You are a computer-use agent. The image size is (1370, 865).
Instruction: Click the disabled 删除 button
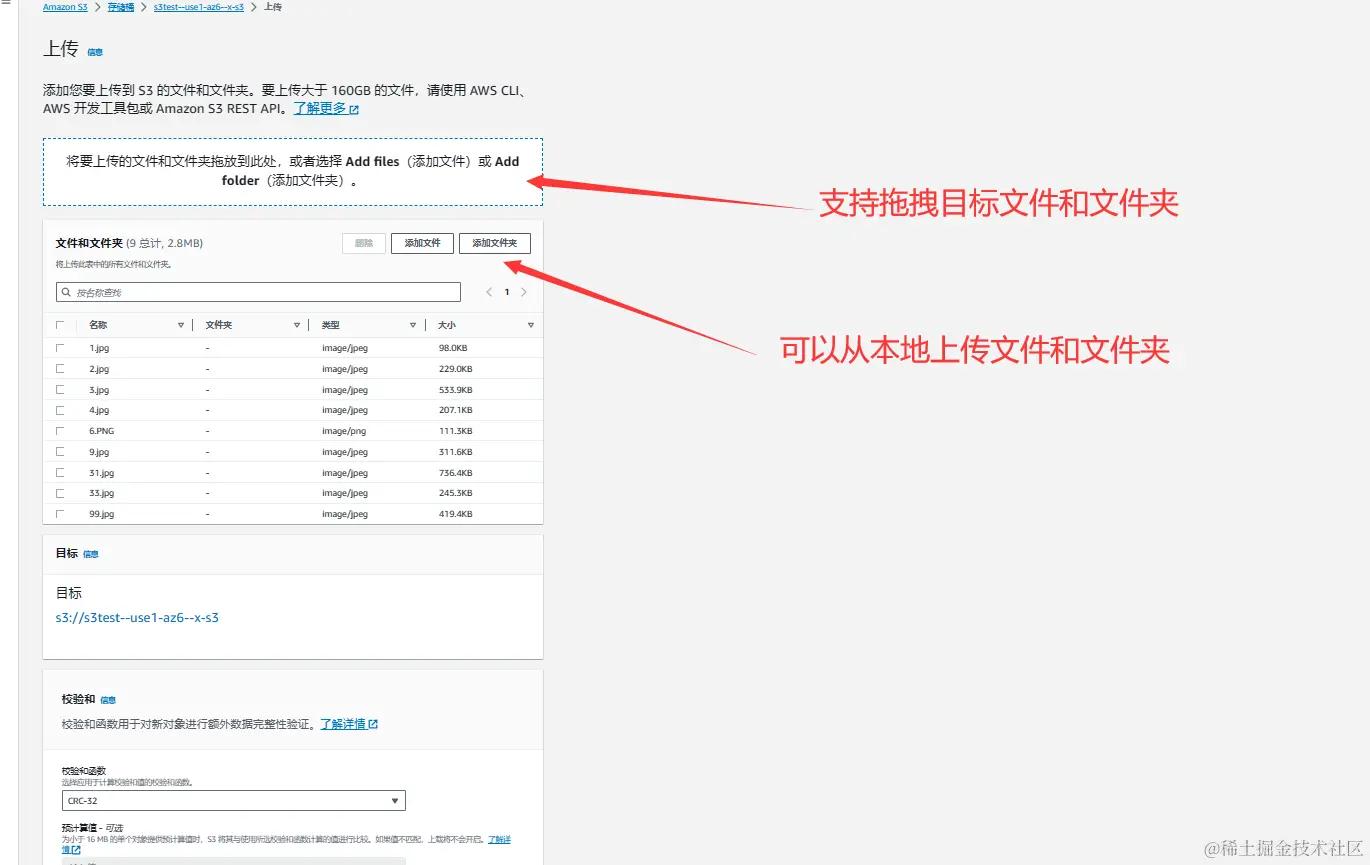click(x=364, y=243)
